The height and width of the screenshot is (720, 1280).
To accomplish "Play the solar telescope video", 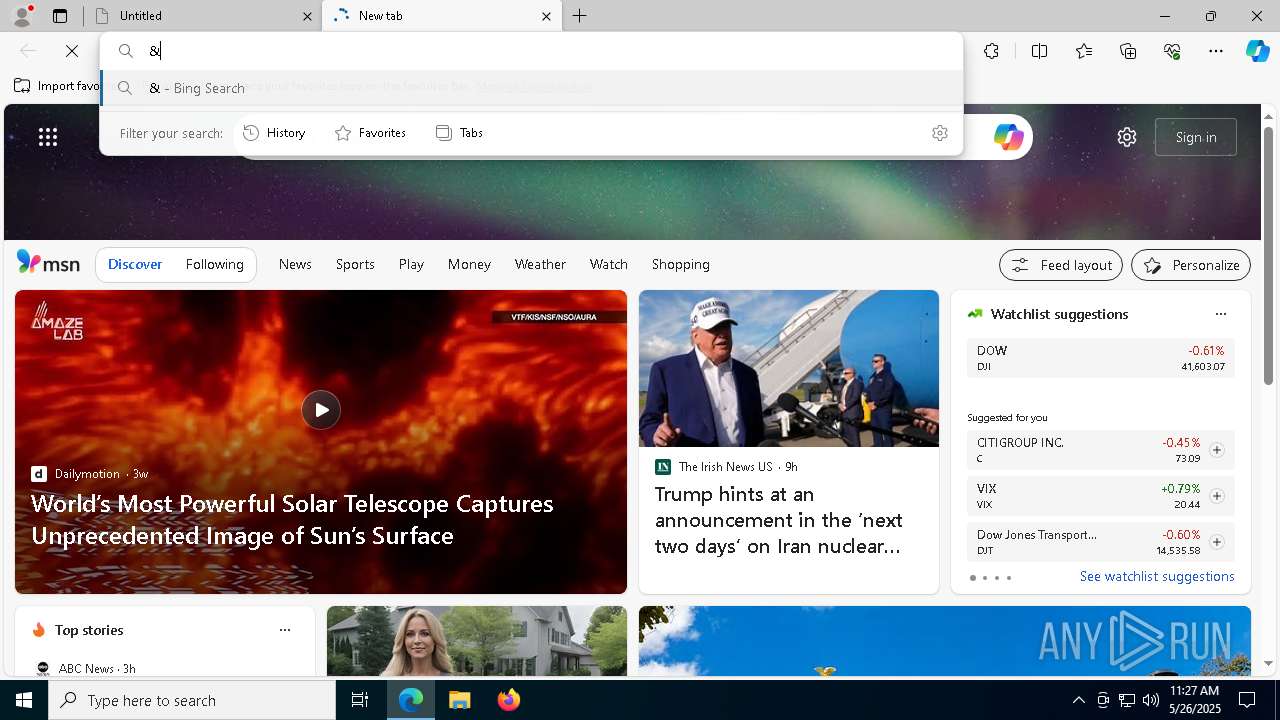I will (x=321, y=410).
